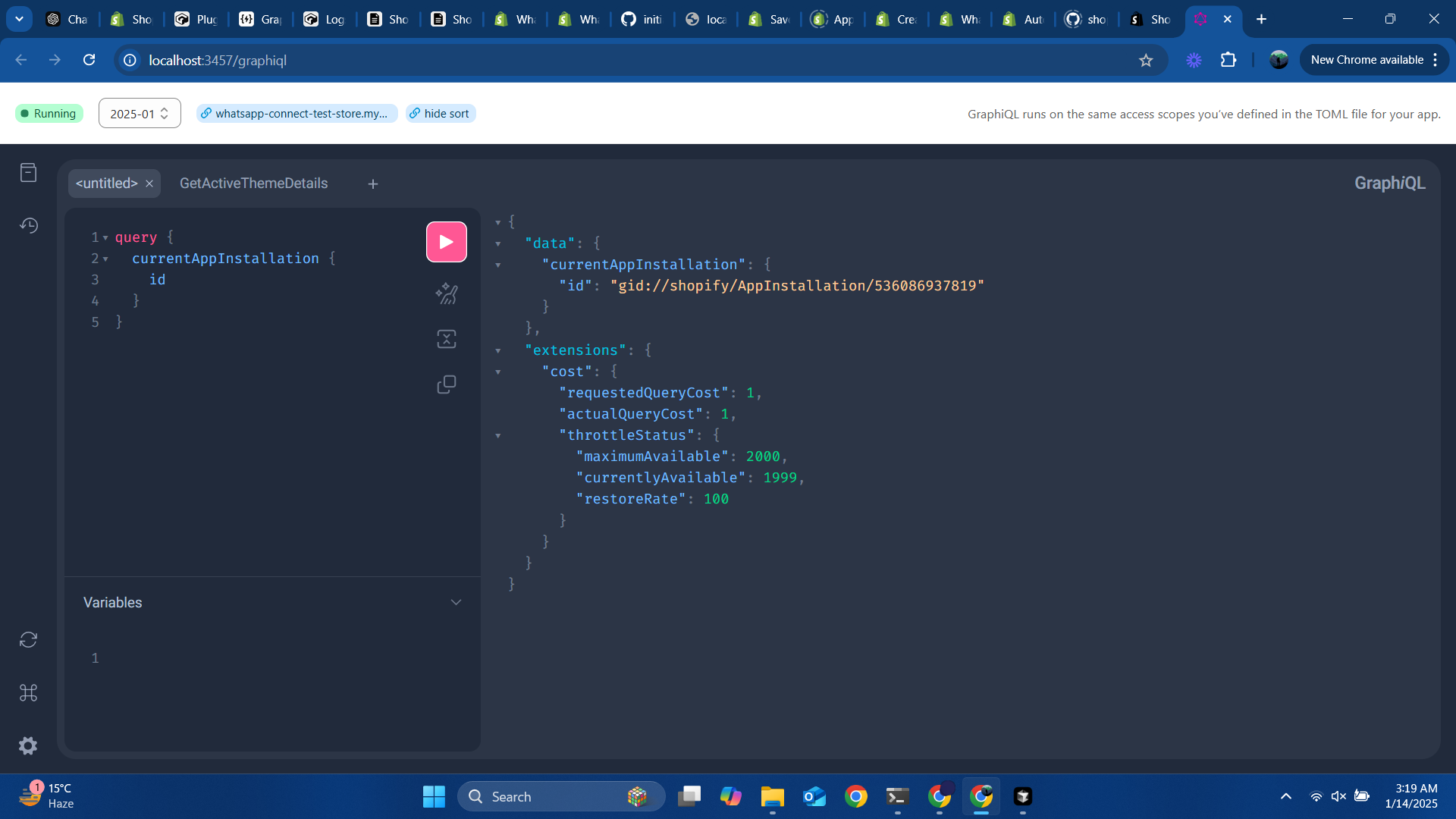Switch to the <untitled> tab
Screen dimensions: 1456x819
[x=106, y=184]
